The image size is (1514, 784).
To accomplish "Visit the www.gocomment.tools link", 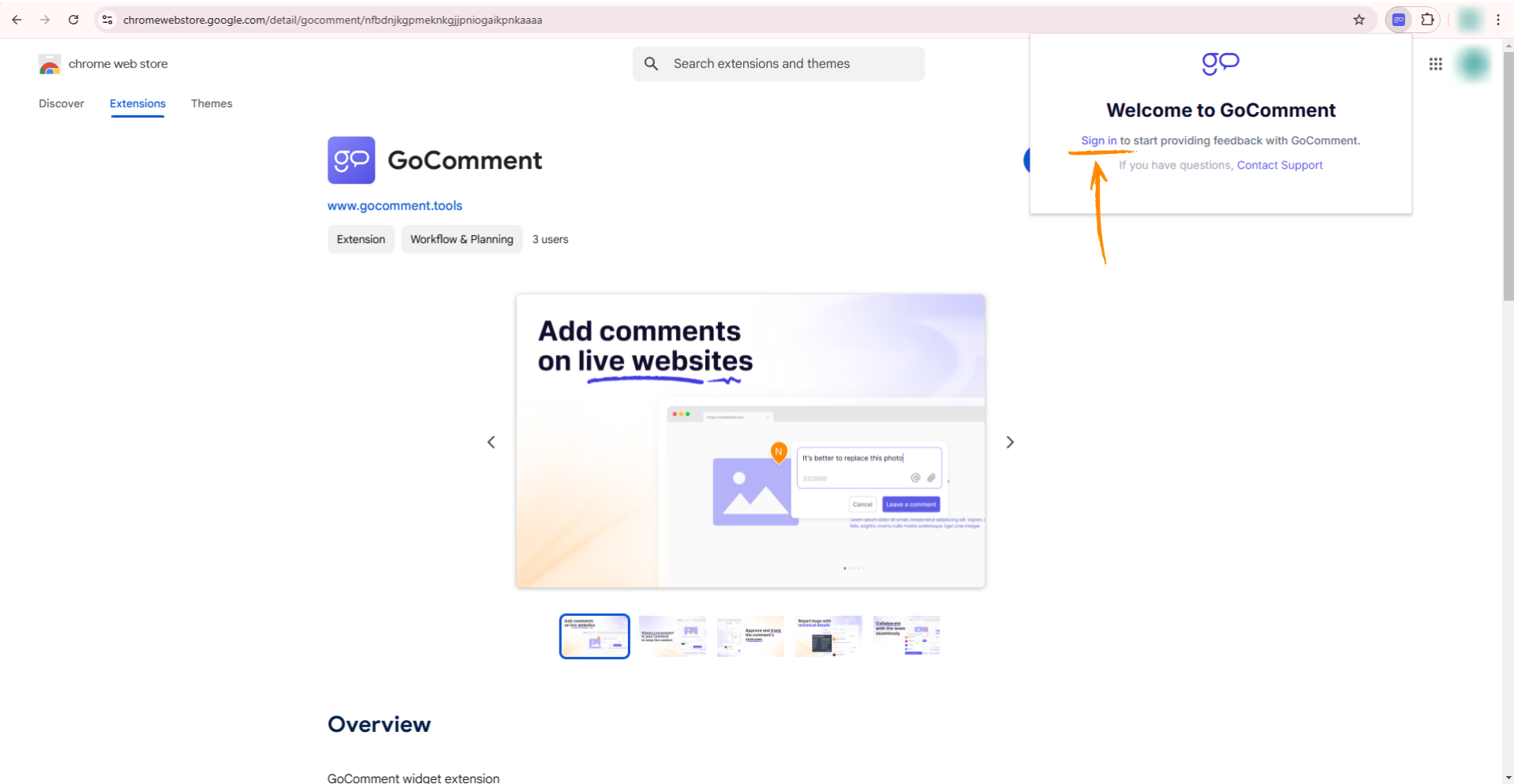I will tap(394, 205).
